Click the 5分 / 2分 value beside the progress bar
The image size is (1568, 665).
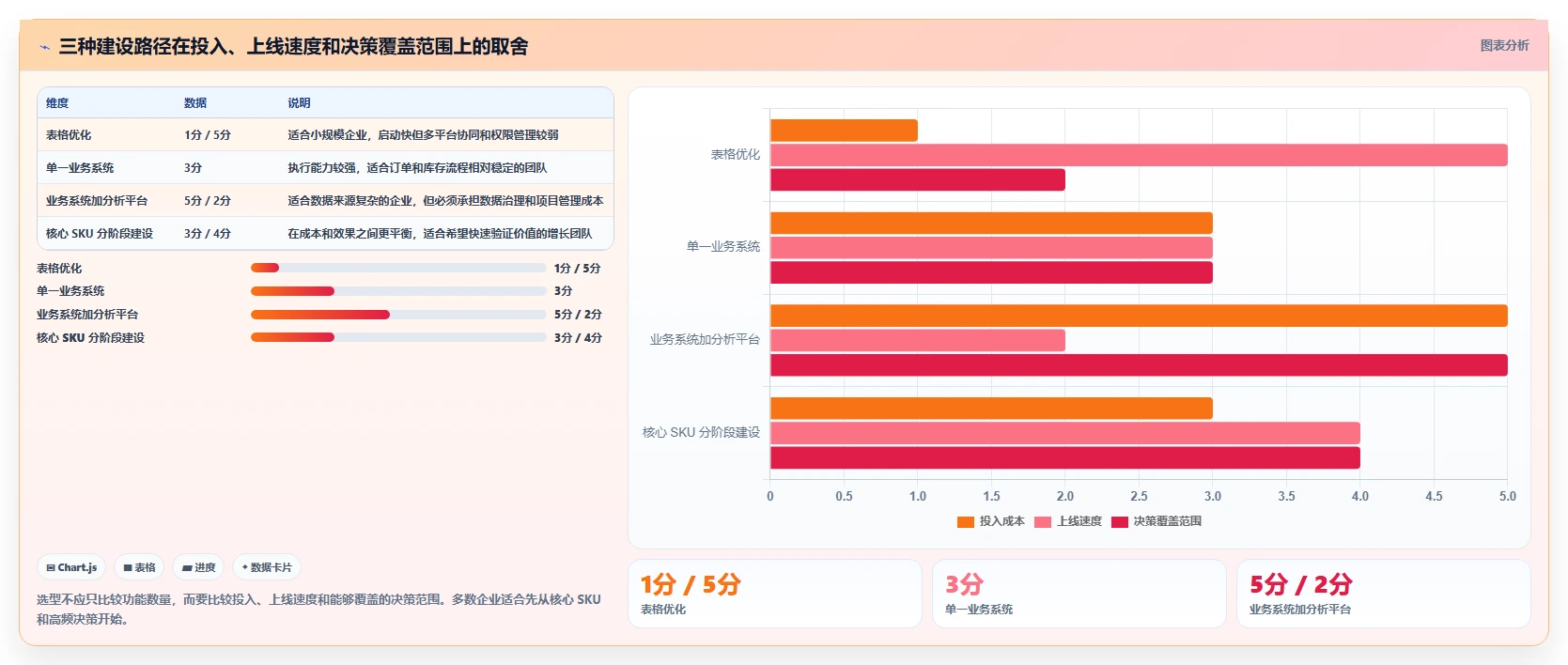578,315
